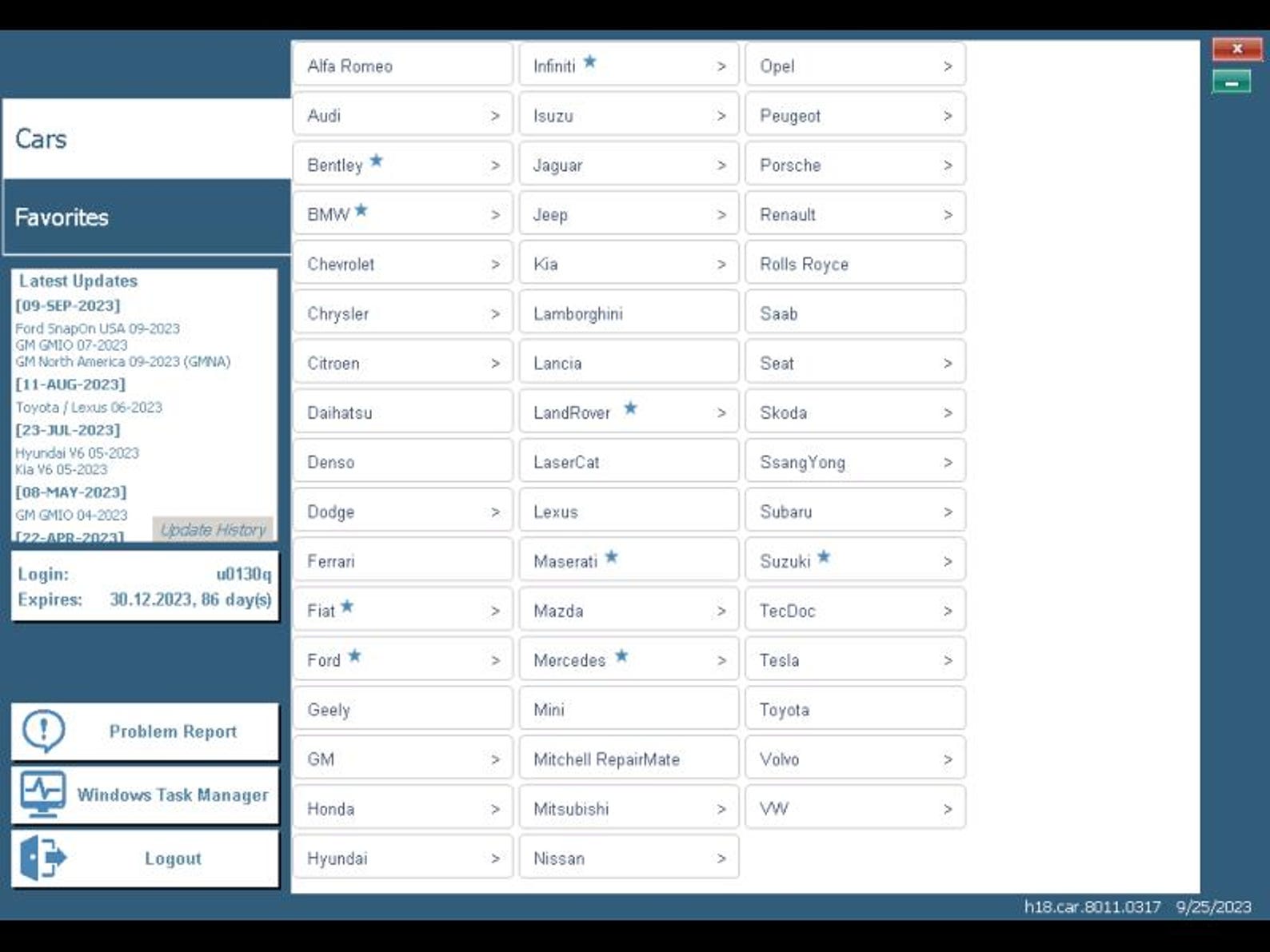Select the Hyundai brand
The height and width of the screenshot is (952, 1270).
(402, 858)
